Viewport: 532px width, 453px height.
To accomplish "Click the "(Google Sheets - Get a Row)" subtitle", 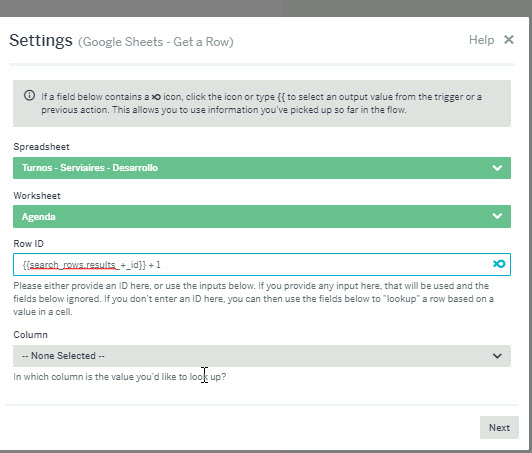I will point(156,42).
